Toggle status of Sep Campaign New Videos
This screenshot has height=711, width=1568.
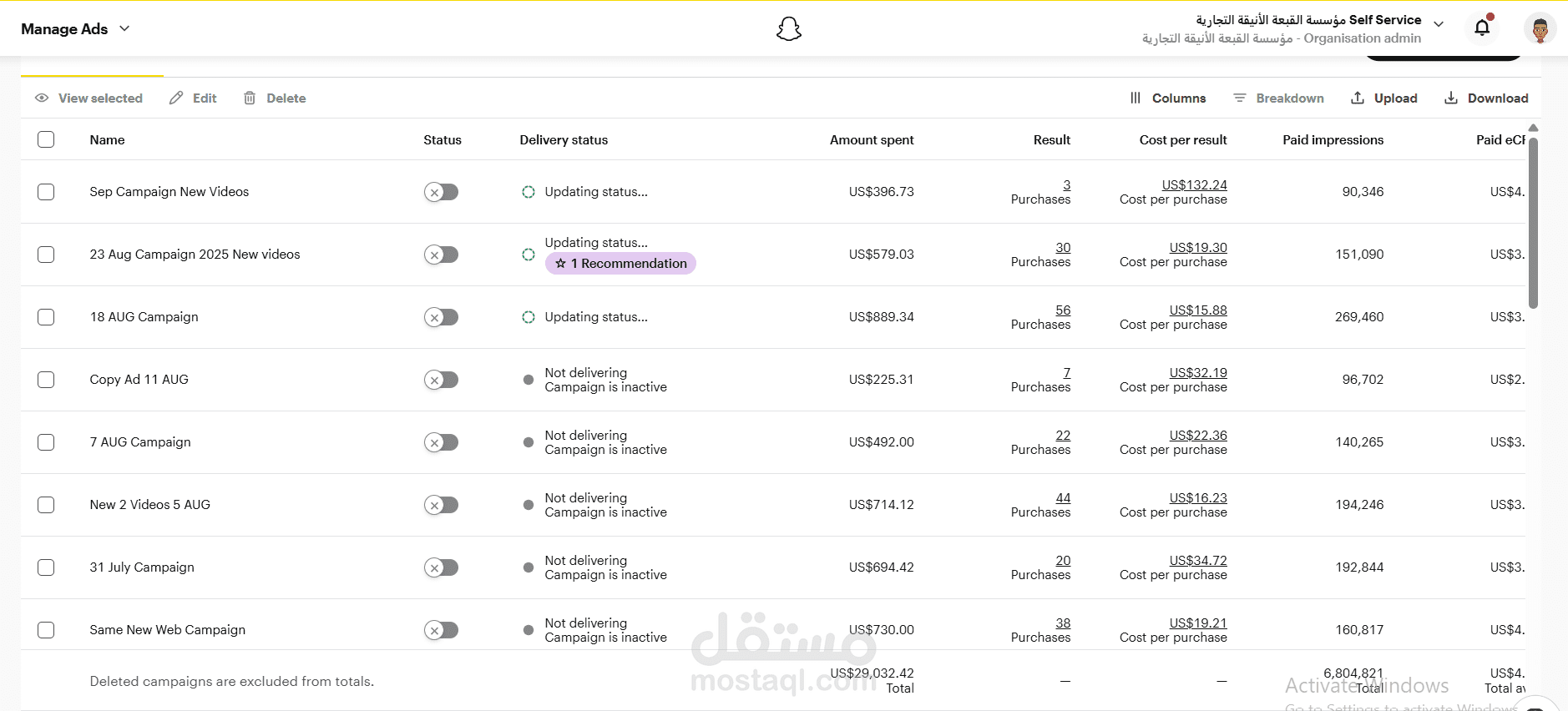pyautogui.click(x=441, y=192)
